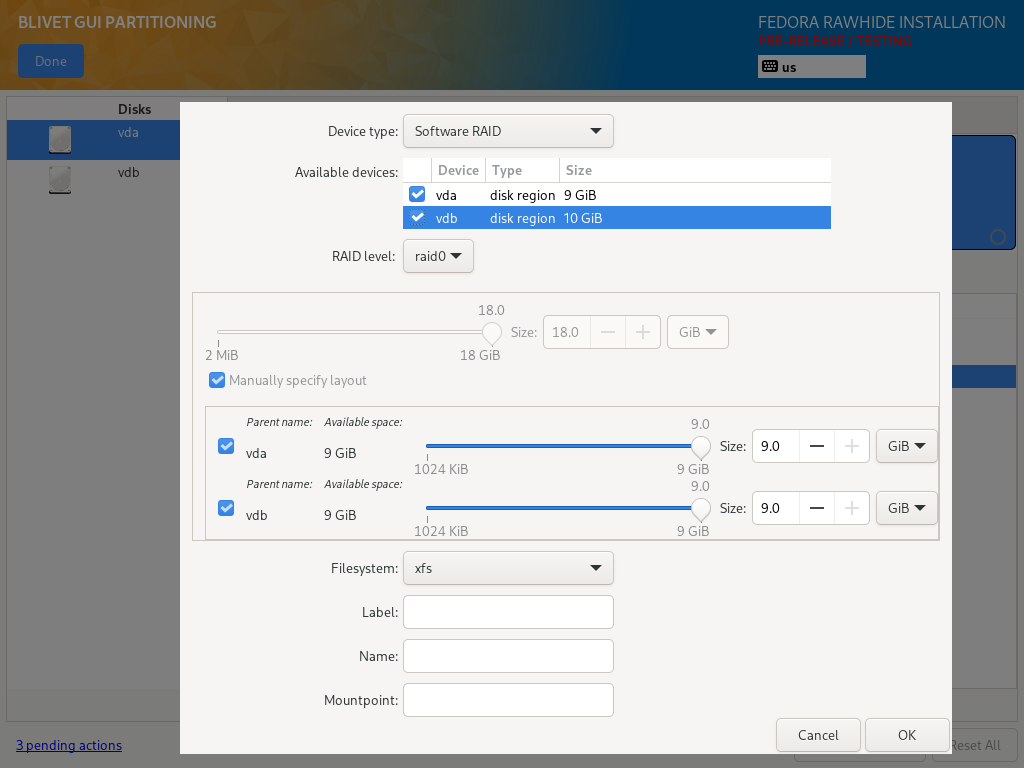Open the Device type Software RAID dropdown
Image resolution: width=1024 pixels, height=768 pixels.
[x=508, y=131]
